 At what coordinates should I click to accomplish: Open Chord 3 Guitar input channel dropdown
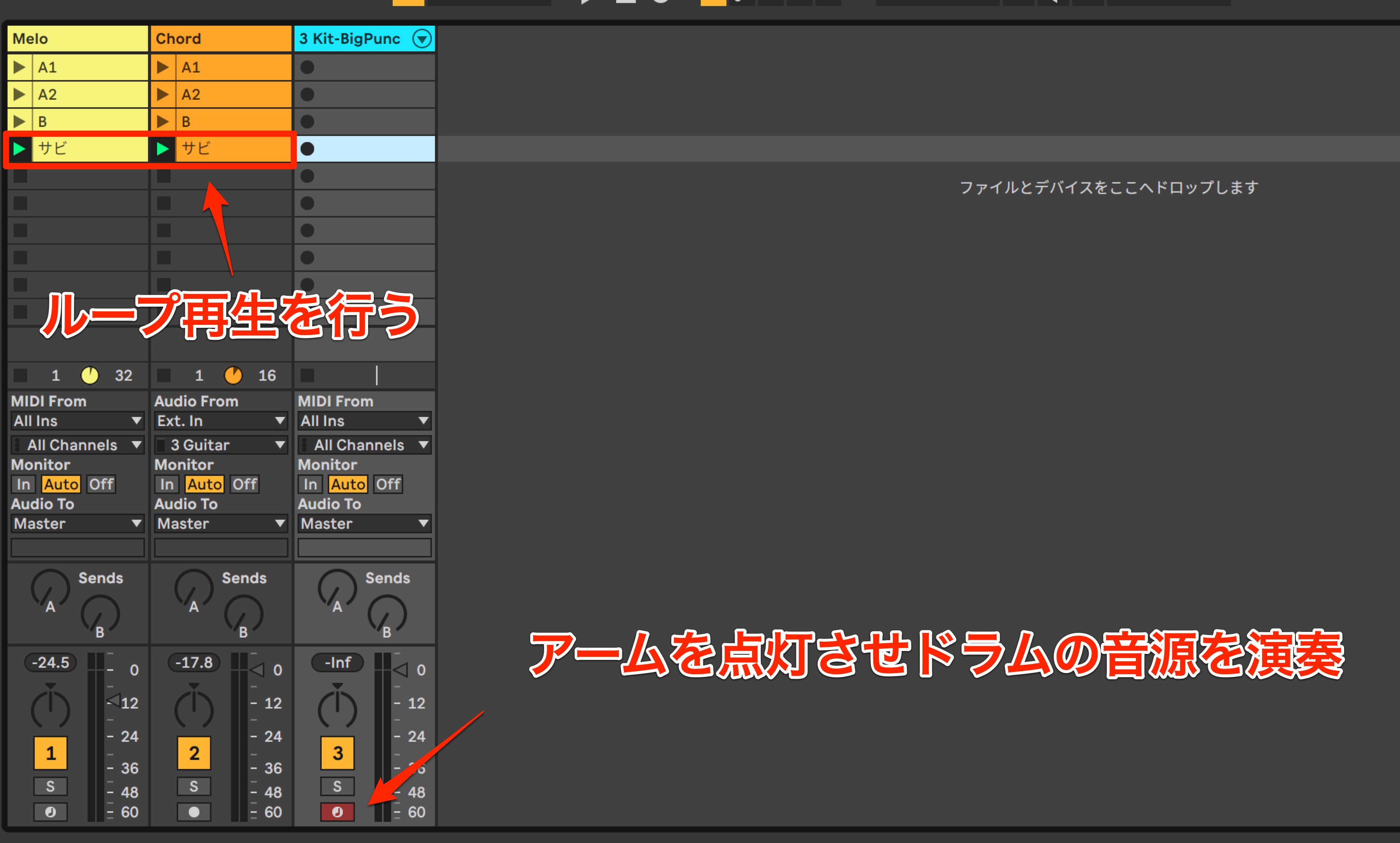(221, 445)
